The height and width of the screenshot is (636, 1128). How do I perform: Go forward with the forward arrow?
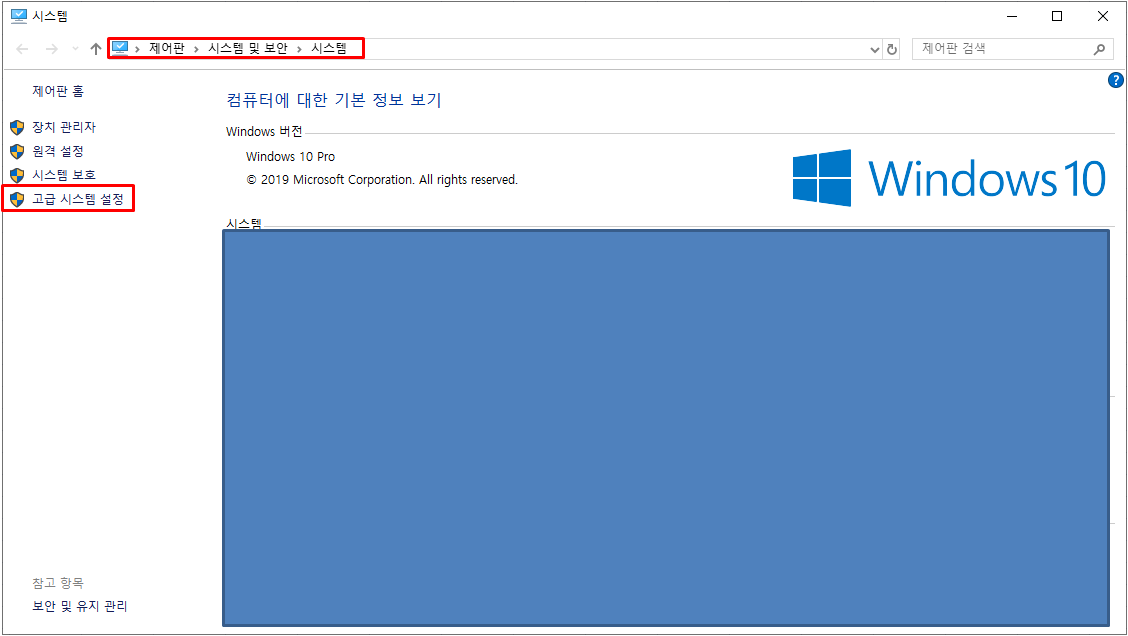[x=52, y=49]
